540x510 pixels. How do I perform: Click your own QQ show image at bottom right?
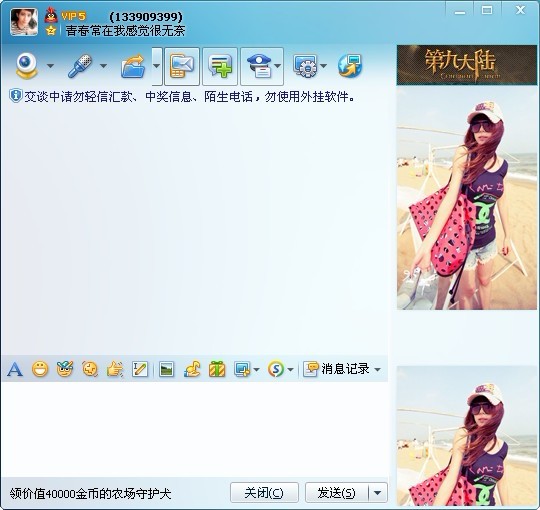click(x=467, y=436)
